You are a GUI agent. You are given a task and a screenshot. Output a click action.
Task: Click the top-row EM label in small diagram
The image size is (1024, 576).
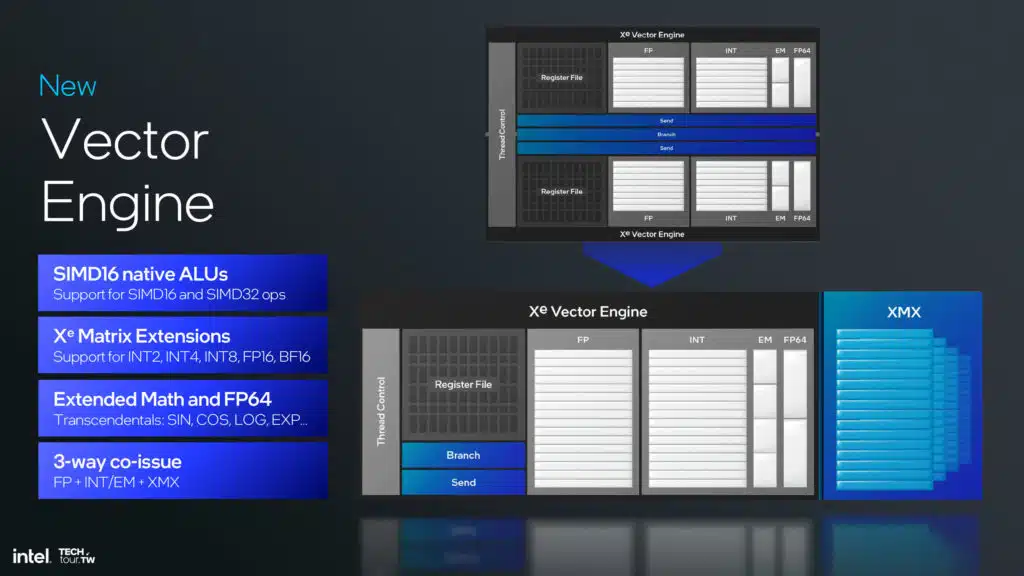(x=780, y=51)
